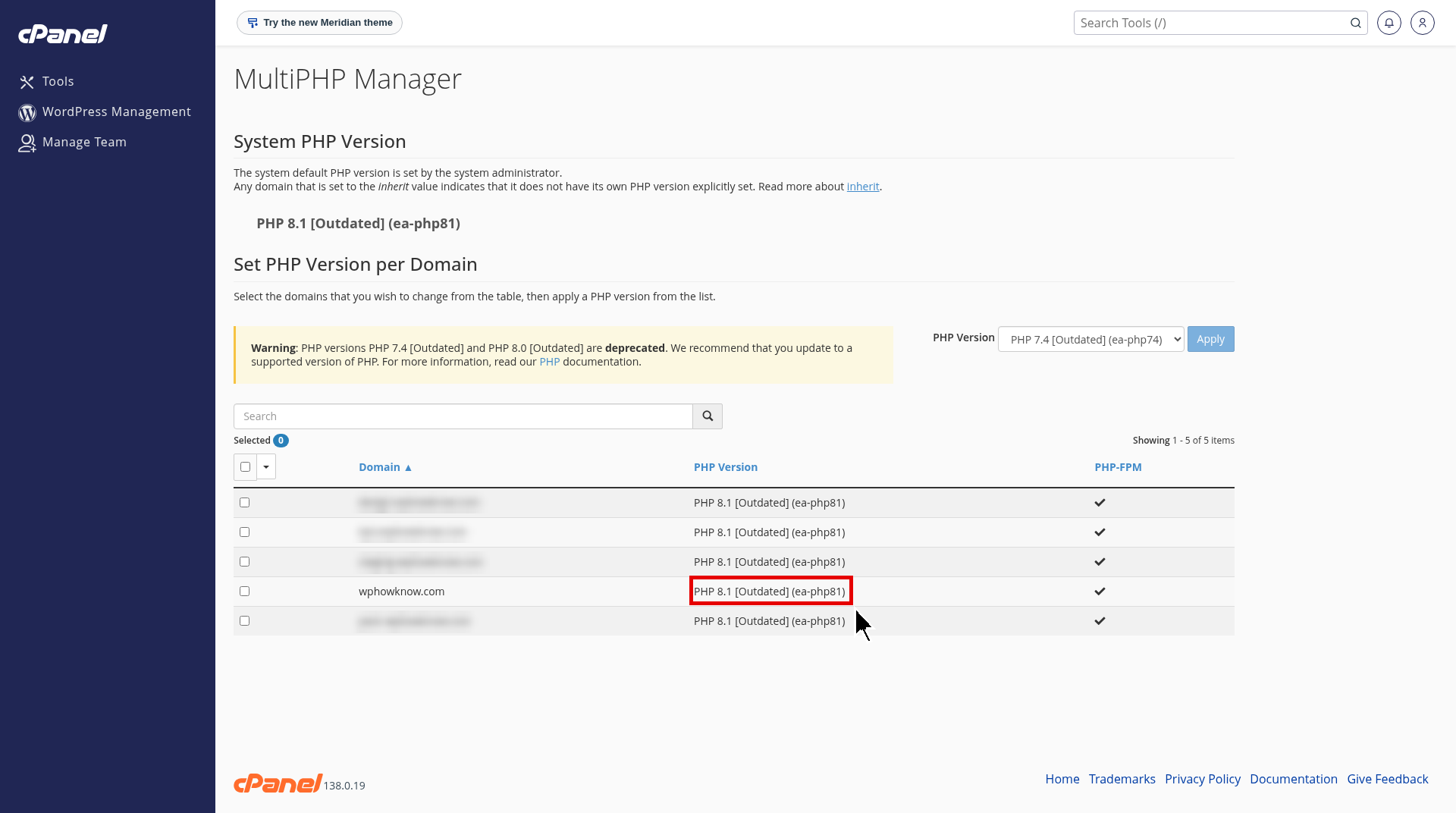The width and height of the screenshot is (1456, 813).
Task: Expand the selection options caret
Action: click(266, 467)
